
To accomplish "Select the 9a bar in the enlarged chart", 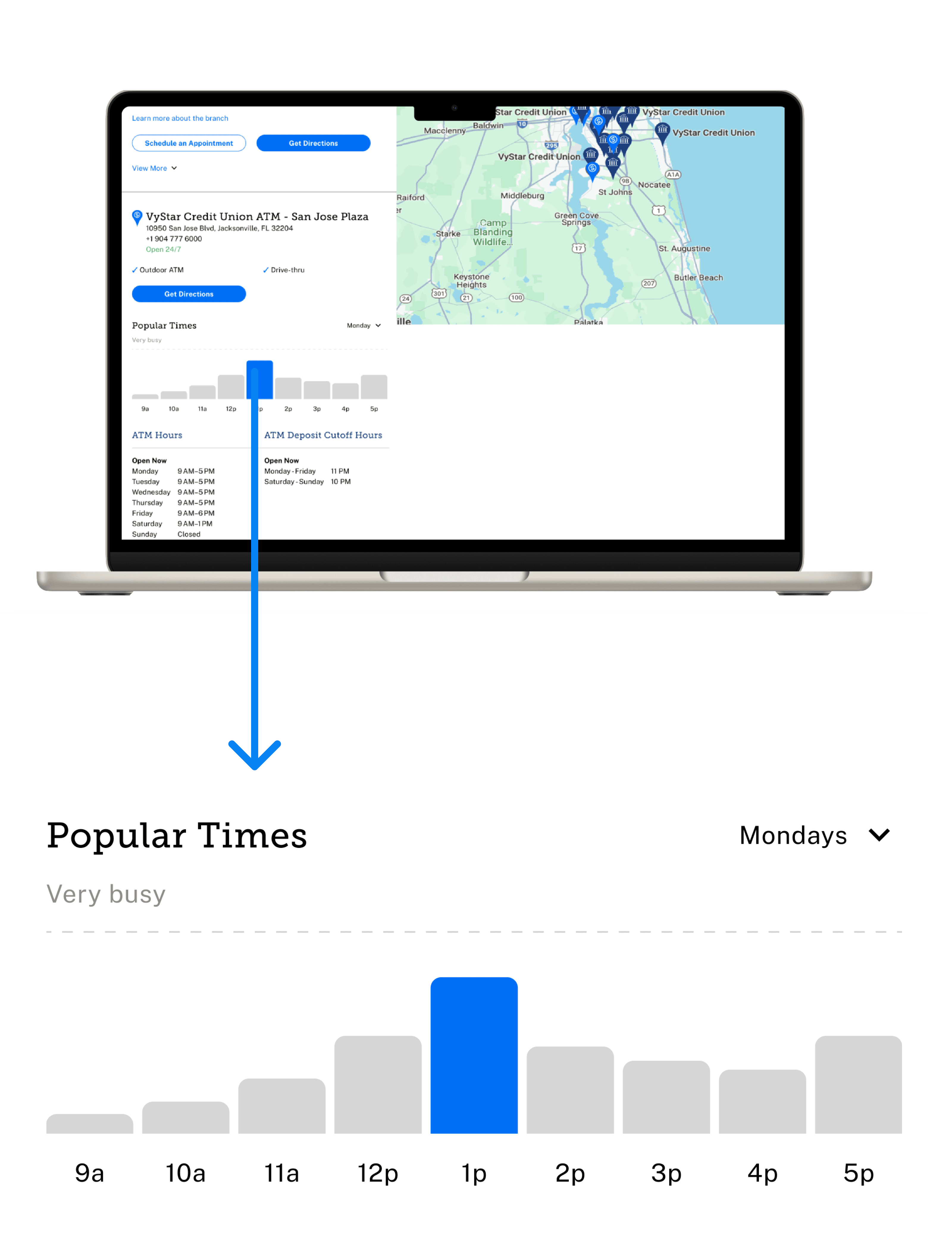I will point(90,1124).
